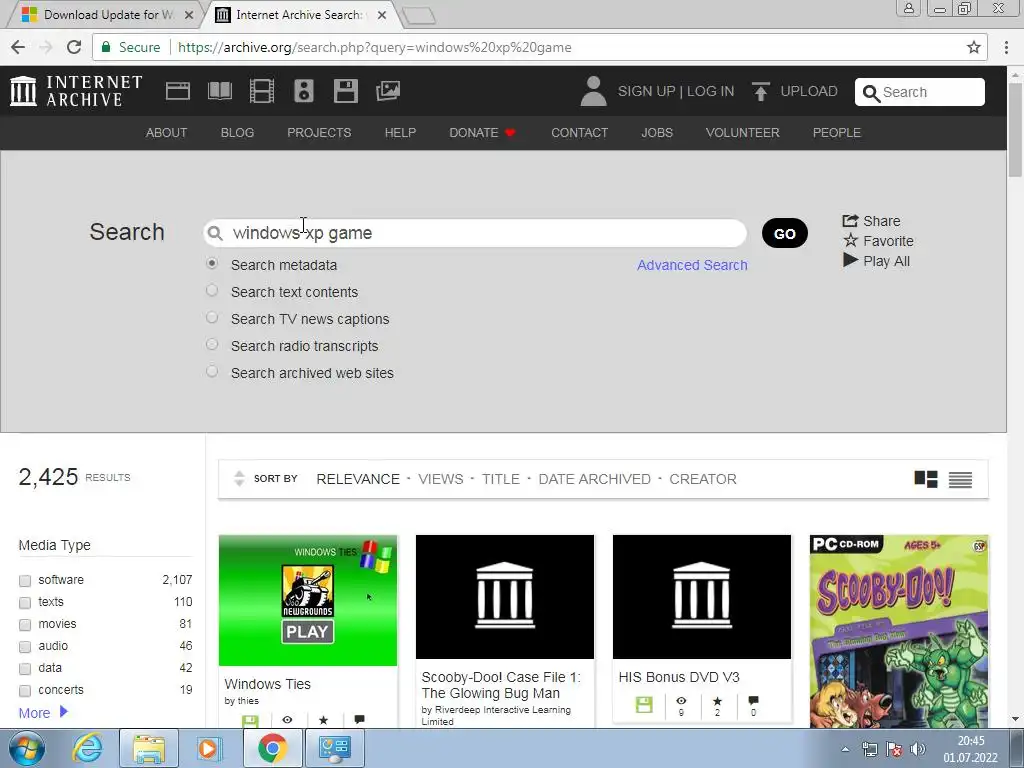Expand More media types
This screenshot has height=768, width=1024.
coord(43,712)
